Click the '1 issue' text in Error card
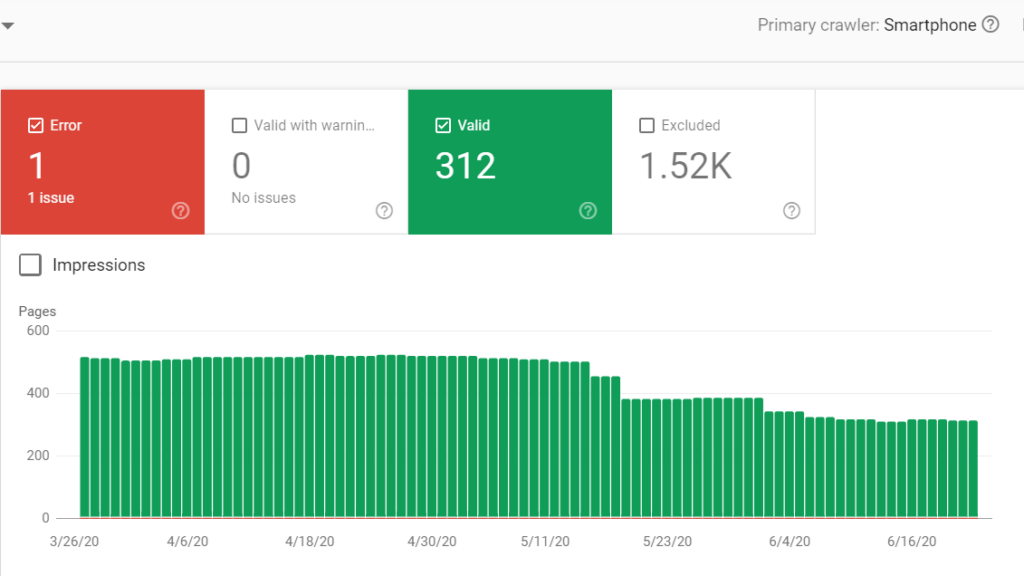Image resolution: width=1024 pixels, height=576 pixels. (x=51, y=198)
